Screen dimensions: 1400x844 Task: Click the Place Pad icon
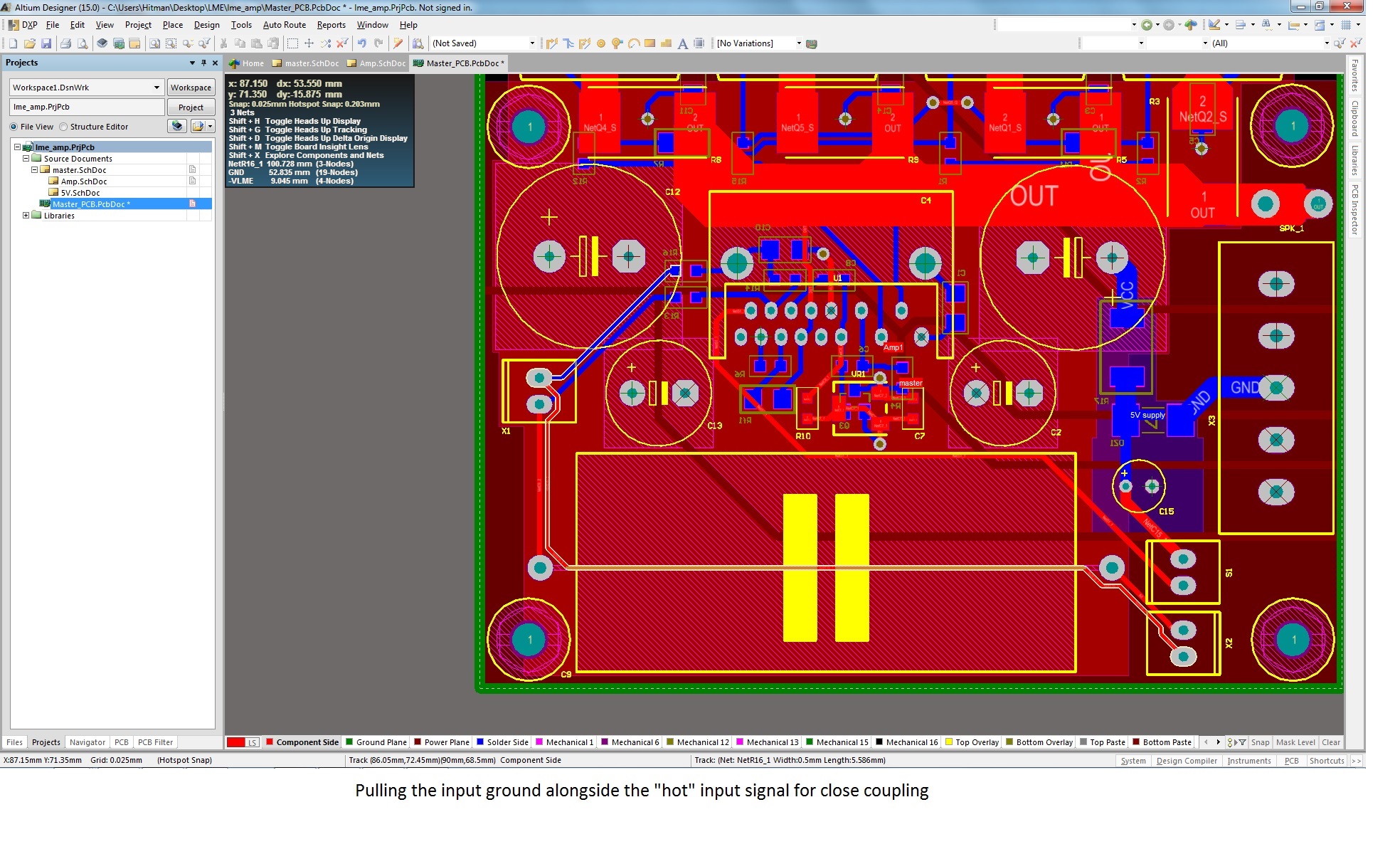tap(601, 43)
